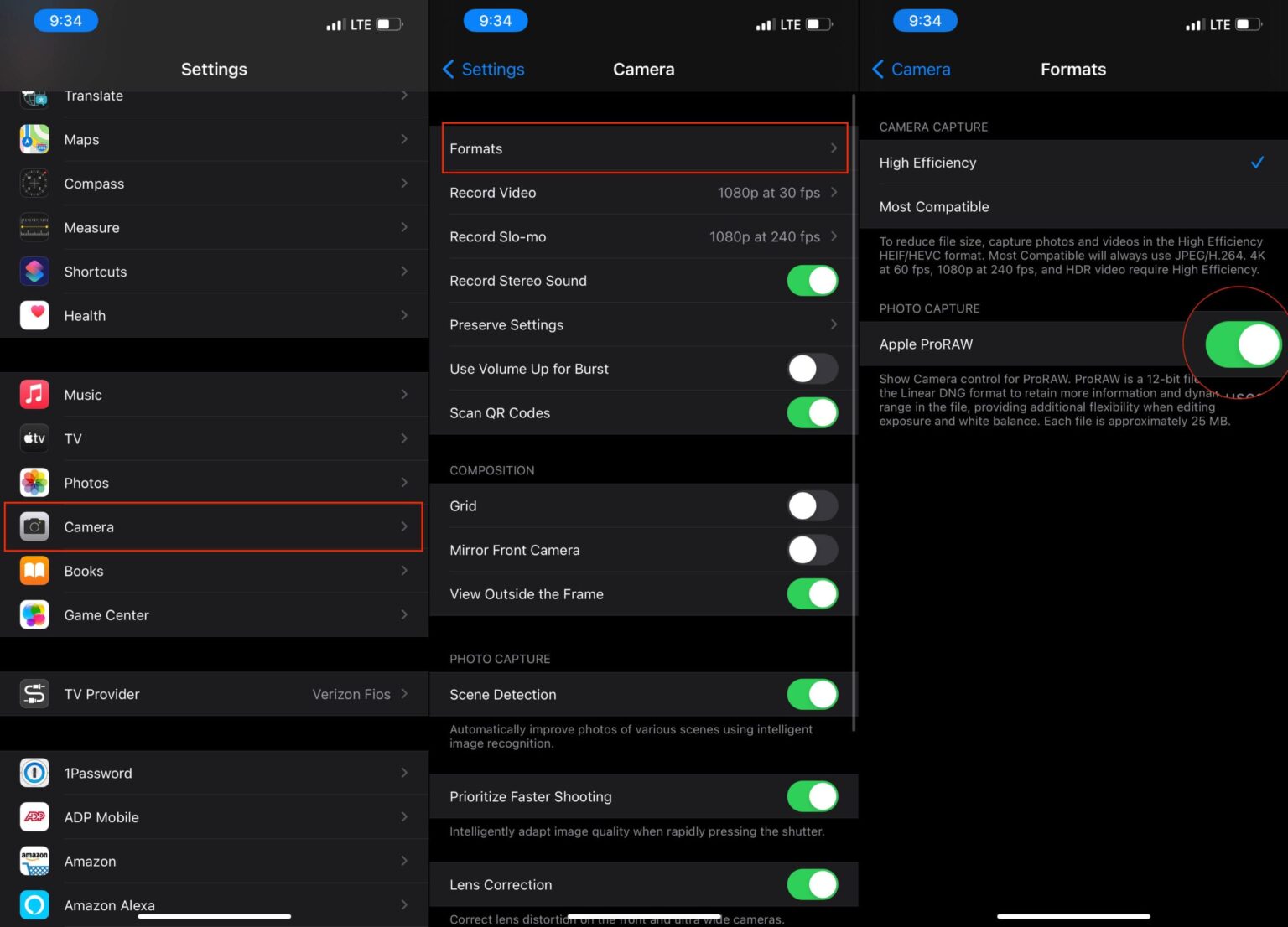The height and width of the screenshot is (927, 1288).
Task: Open Preserve Settings chevron
Action: click(x=834, y=324)
